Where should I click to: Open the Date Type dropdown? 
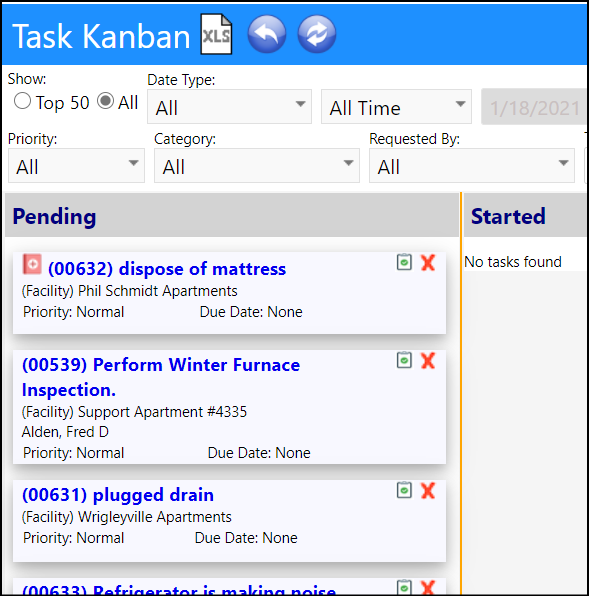pyautogui.click(x=230, y=107)
